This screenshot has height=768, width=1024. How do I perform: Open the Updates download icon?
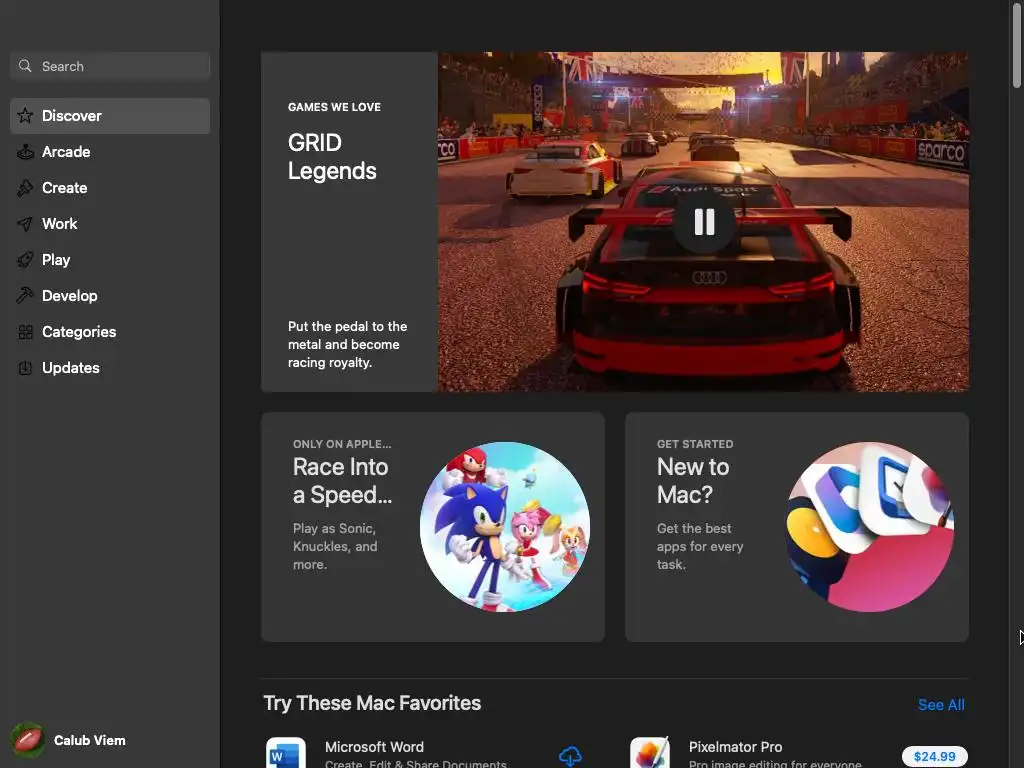(25, 368)
